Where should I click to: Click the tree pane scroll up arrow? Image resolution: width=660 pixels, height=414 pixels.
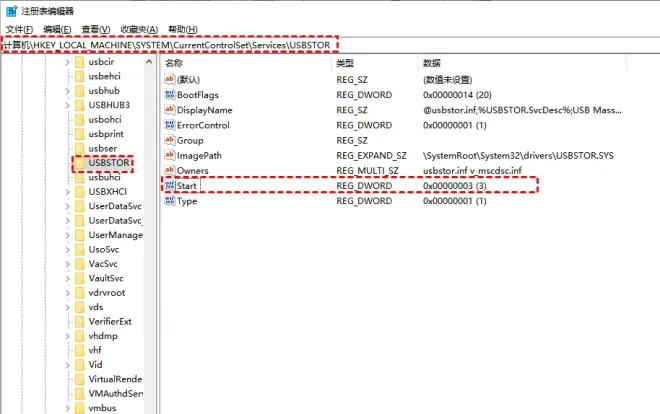pos(149,62)
